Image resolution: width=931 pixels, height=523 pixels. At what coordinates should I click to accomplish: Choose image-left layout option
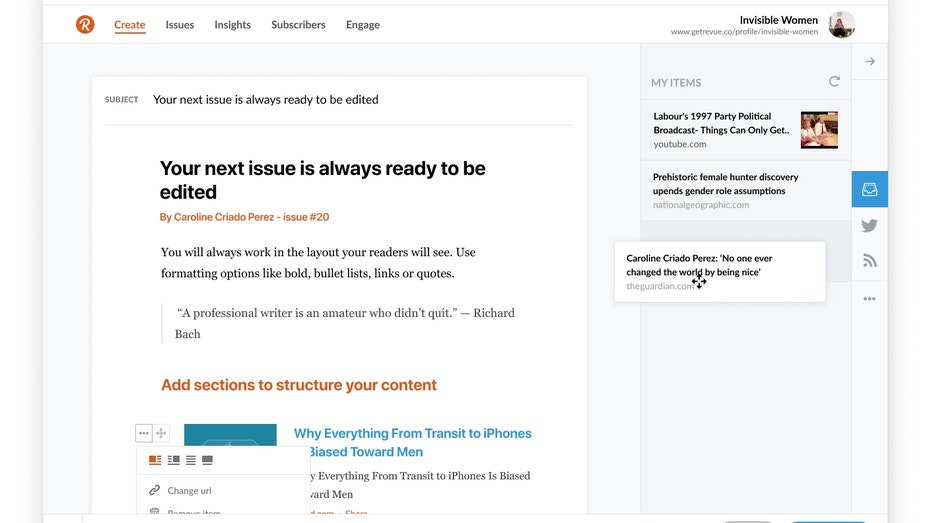155,460
